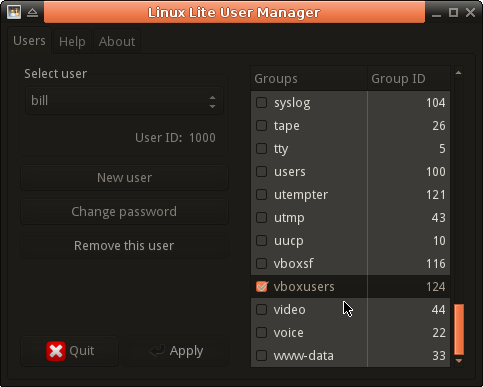Click the scrollbar down arrow
The image size is (483, 387).
(x=459, y=361)
